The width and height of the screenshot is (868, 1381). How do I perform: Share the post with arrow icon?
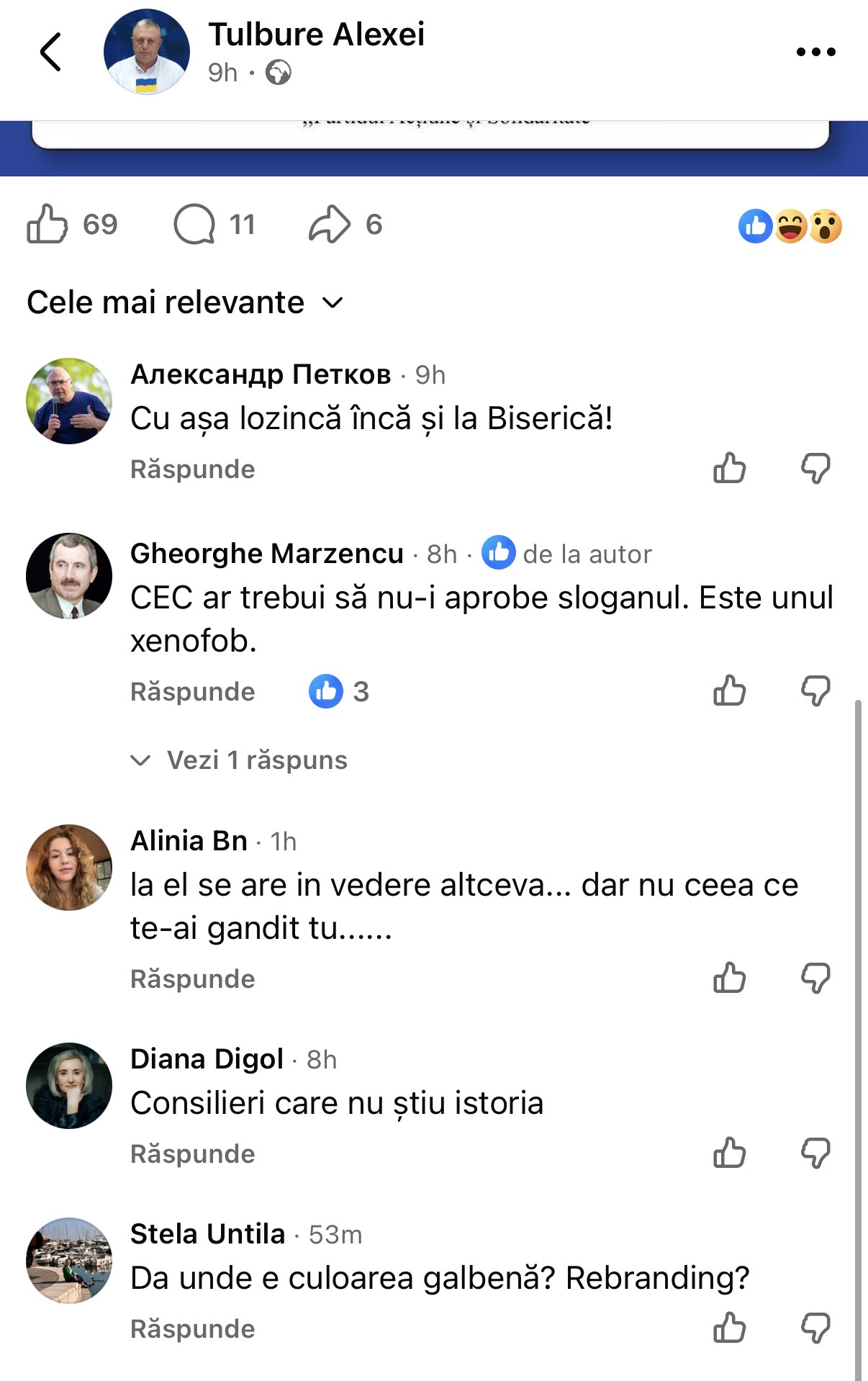click(330, 224)
